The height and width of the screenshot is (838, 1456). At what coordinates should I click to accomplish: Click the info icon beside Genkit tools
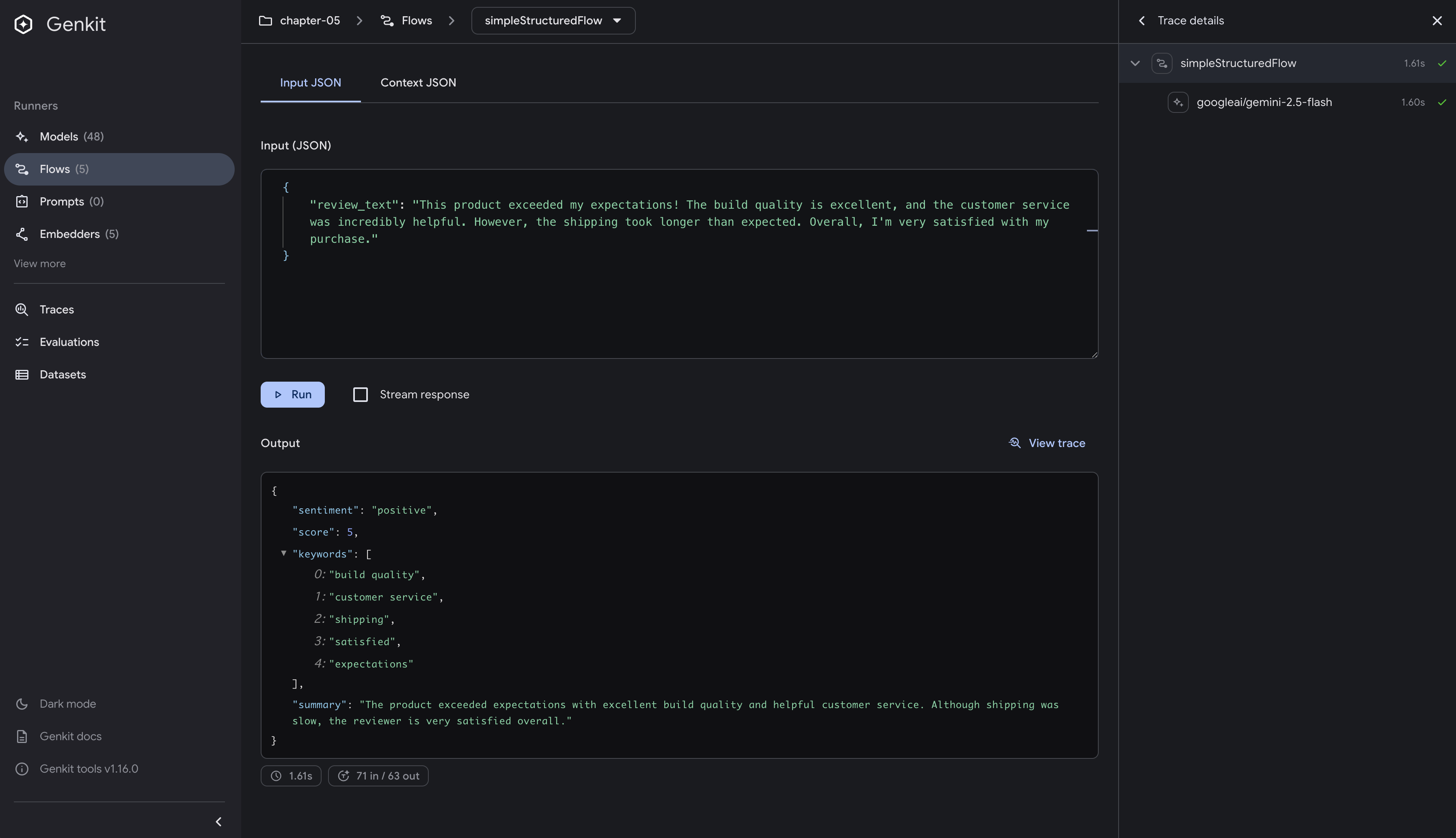[22, 769]
